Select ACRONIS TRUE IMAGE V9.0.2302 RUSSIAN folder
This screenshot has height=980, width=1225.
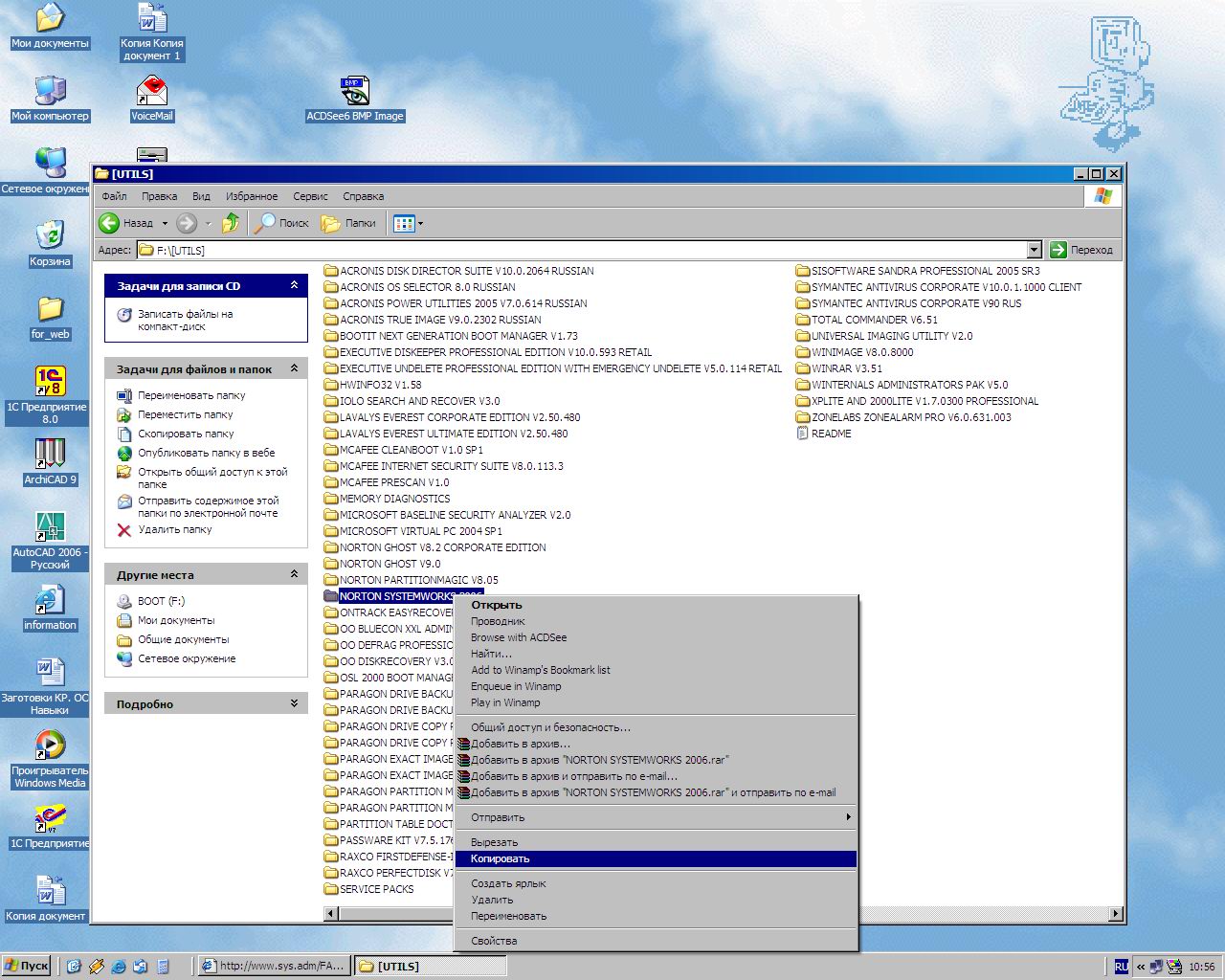click(x=433, y=320)
